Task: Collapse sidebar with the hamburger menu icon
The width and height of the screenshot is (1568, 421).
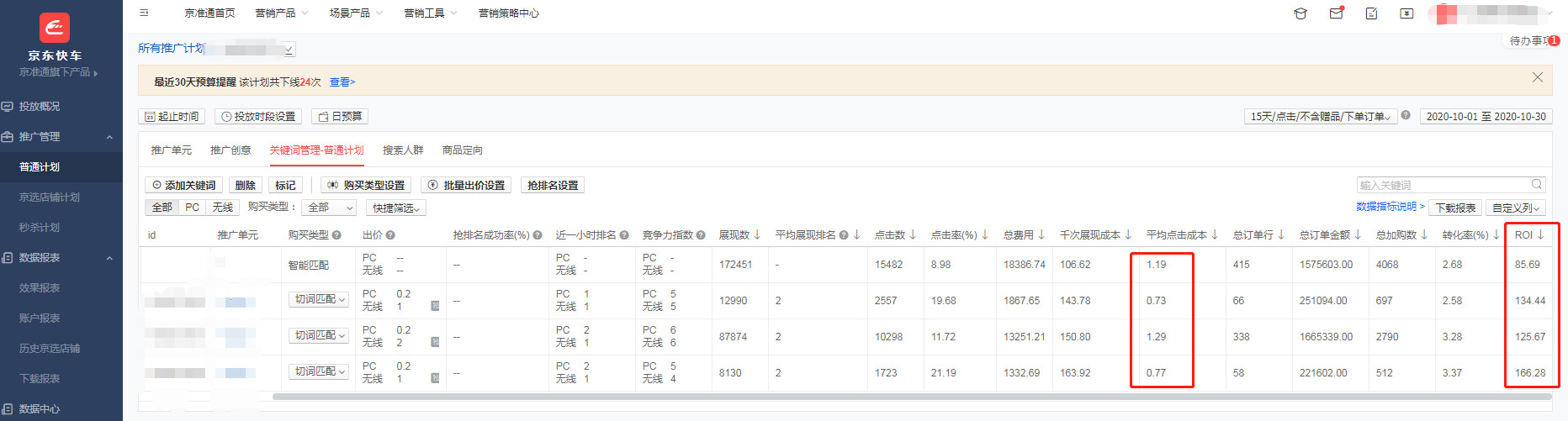Action: [x=144, y=13]
